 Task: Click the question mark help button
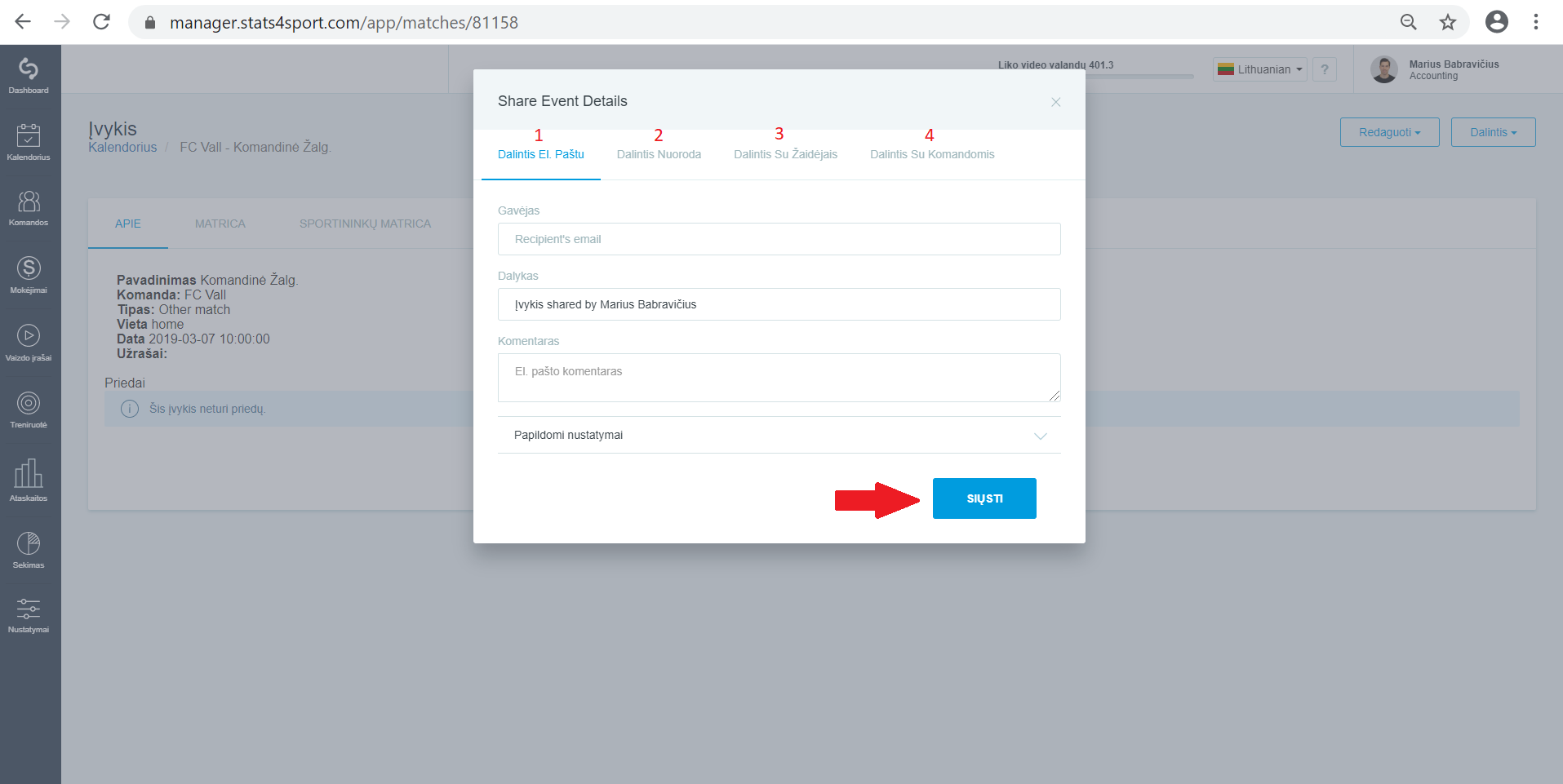[x=1325, y=69]
